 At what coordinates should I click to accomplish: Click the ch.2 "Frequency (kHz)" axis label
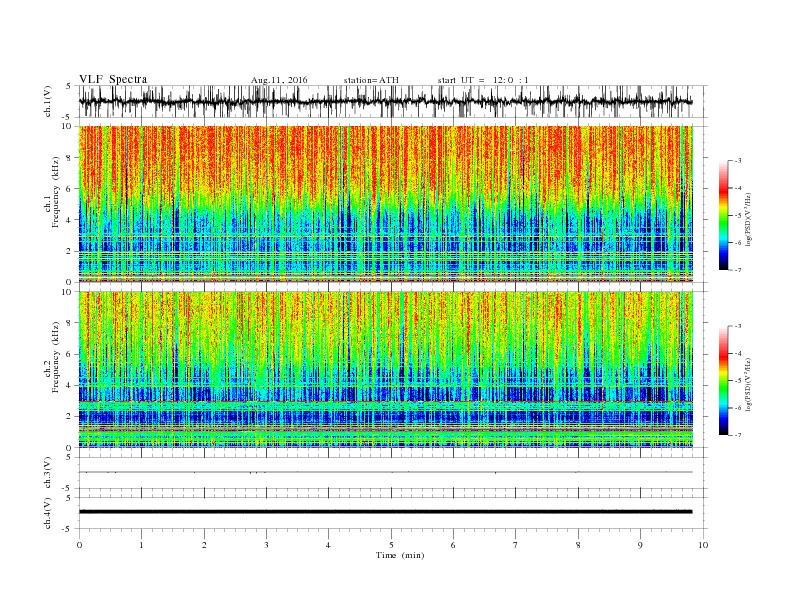point(56,358)
